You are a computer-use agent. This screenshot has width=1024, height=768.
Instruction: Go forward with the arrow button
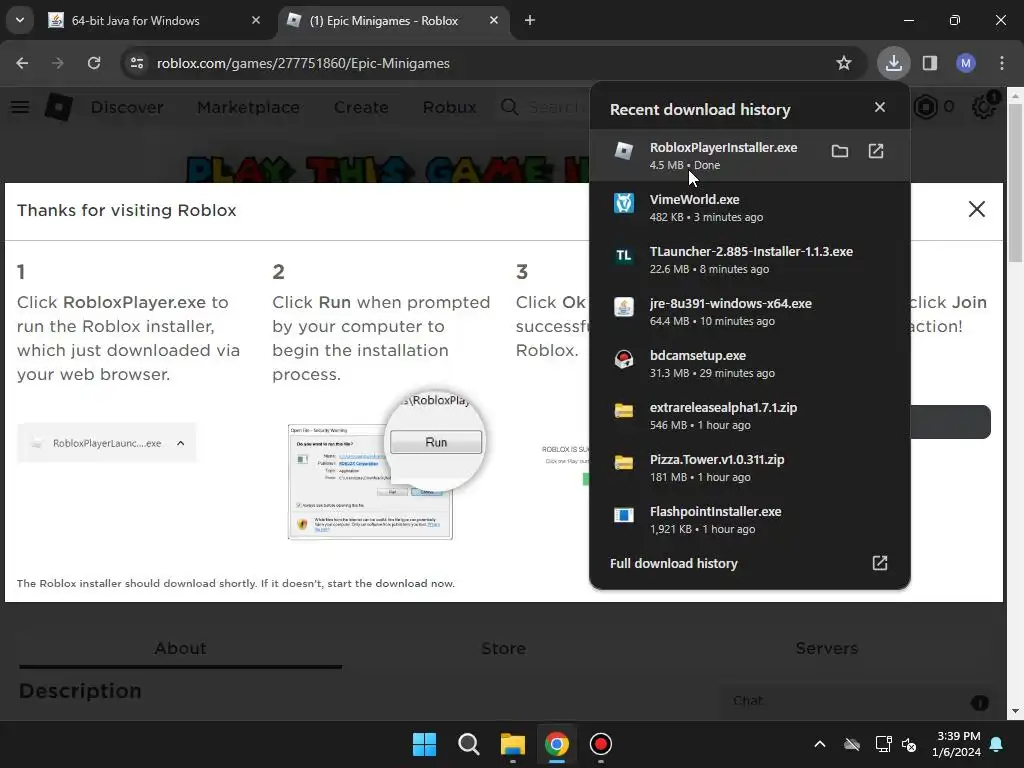58,63
